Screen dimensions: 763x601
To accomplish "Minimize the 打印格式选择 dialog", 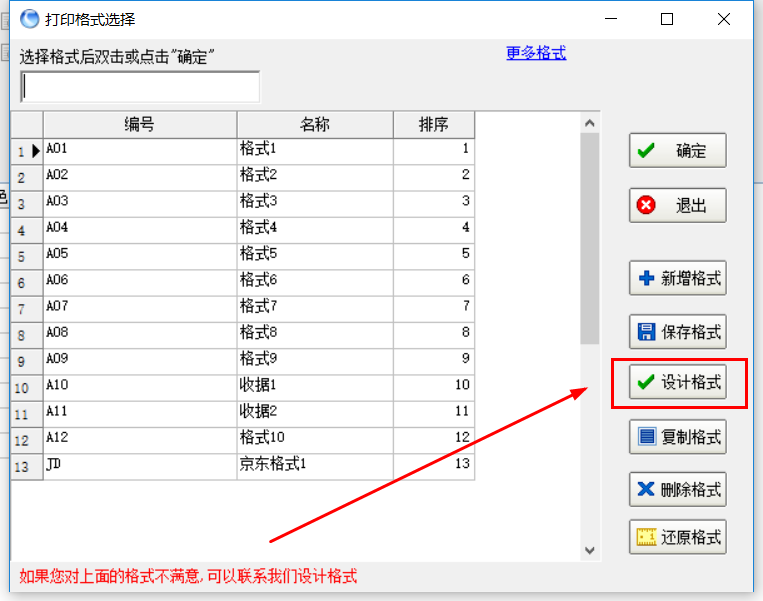I will click(611, 19).
